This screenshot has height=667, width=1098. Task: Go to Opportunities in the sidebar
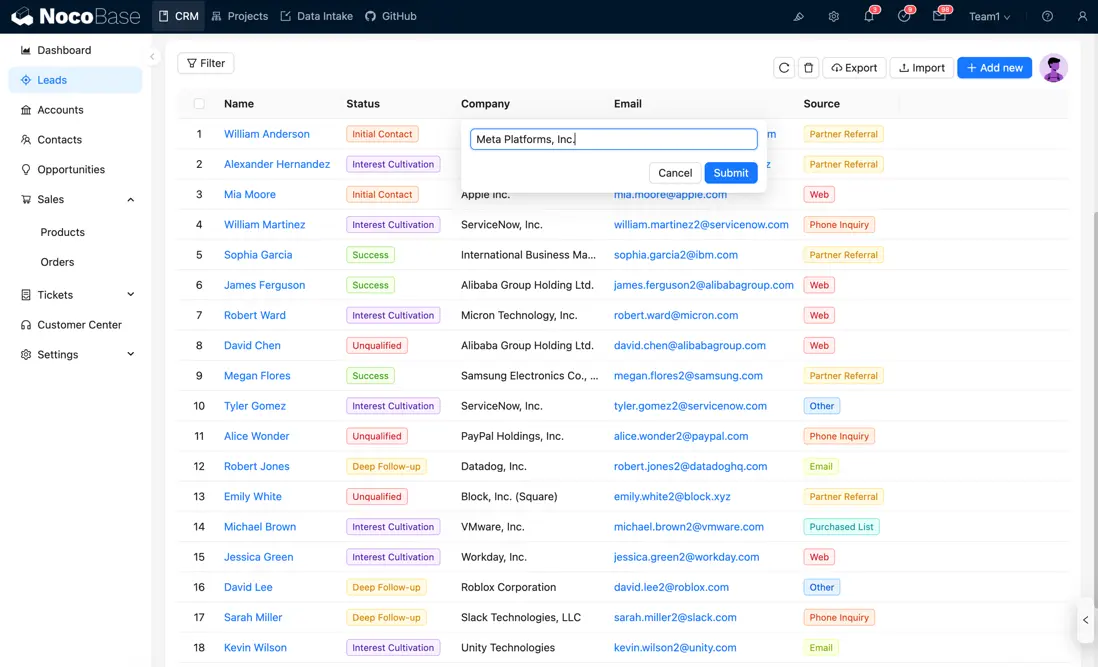[71, 170]
